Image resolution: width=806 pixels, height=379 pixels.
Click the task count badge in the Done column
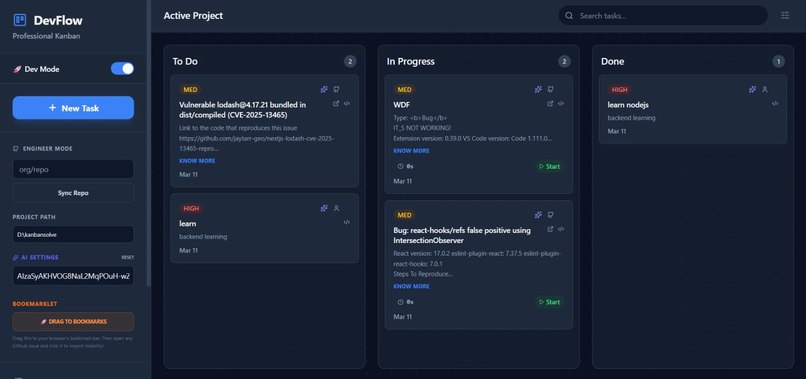pyautogui.click(x=779, y=62)
